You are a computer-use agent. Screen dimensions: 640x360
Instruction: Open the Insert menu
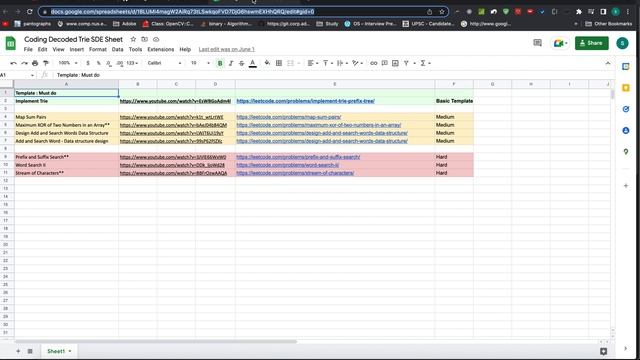coord(77,49)
